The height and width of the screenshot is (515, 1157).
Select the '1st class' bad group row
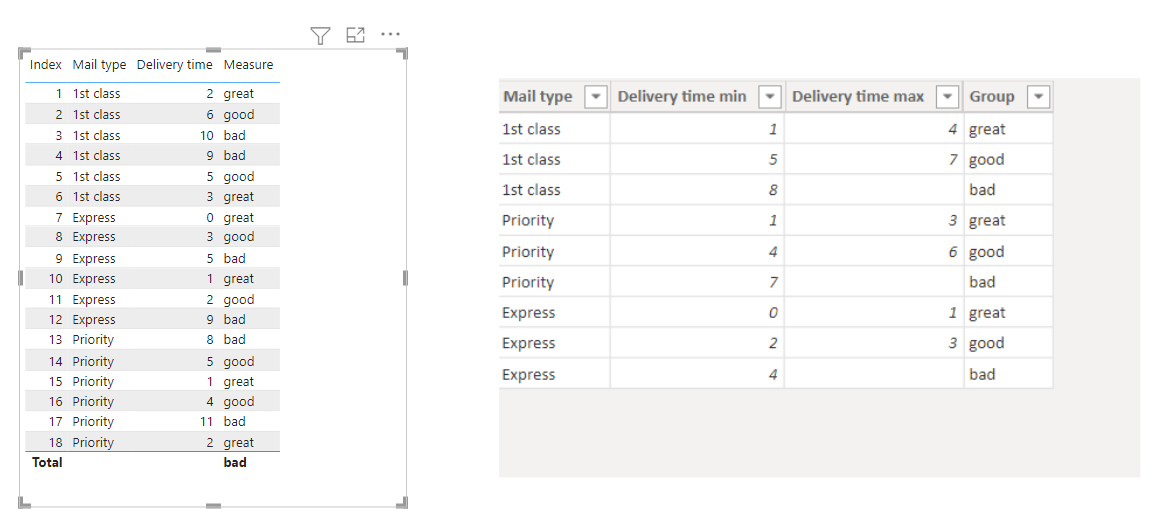pos(776,190)
